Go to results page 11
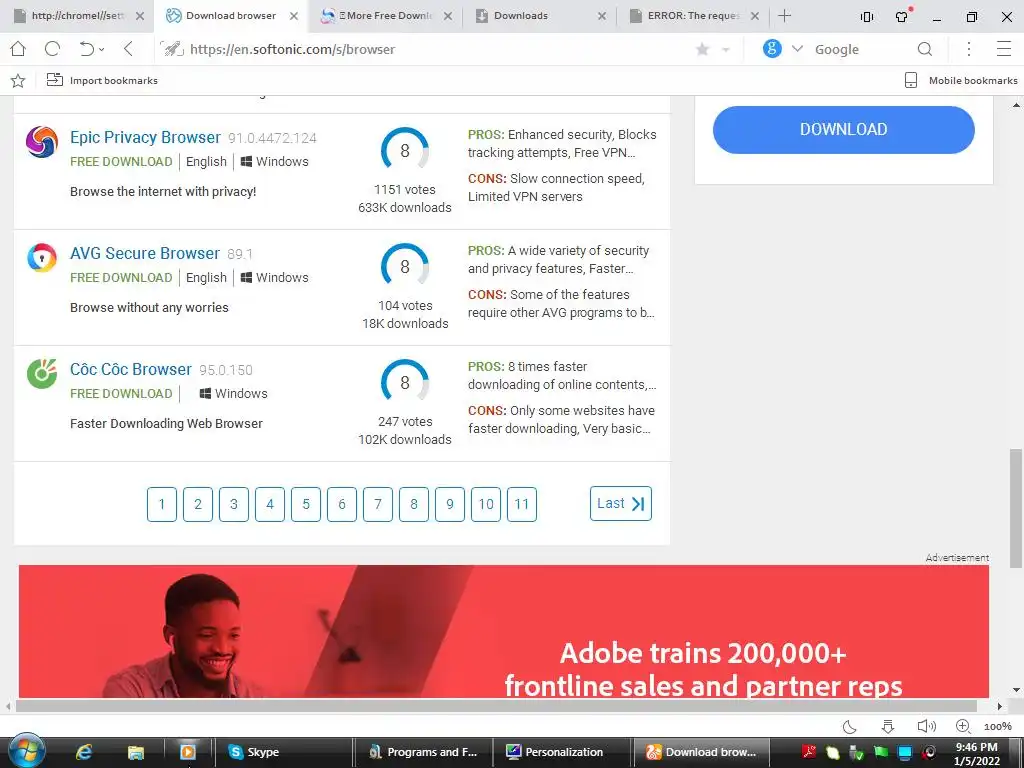This screenshot has width=1024, height=768. pos(522,504)
